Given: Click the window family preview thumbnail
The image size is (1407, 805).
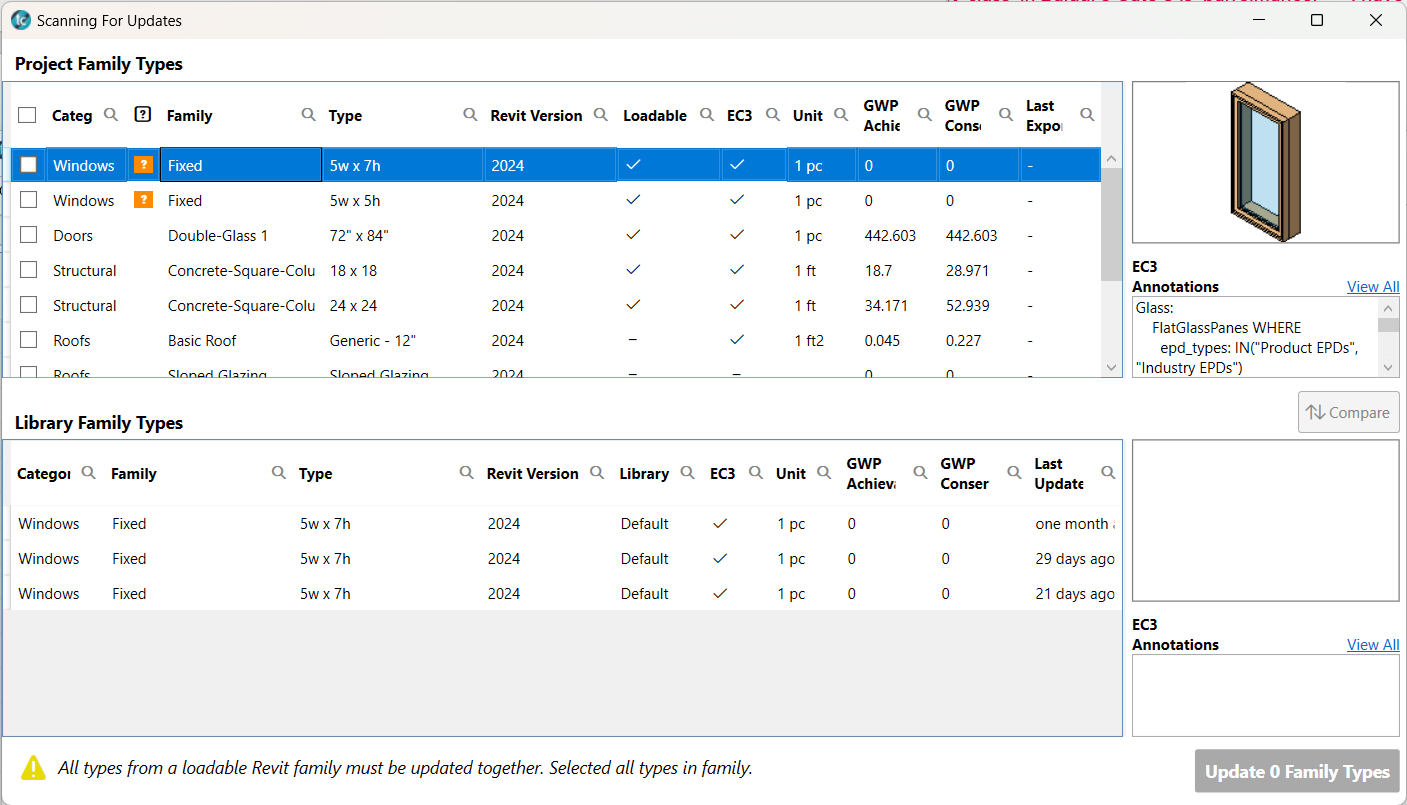Looking at the screenshot, I should [x=1265, y=162].
